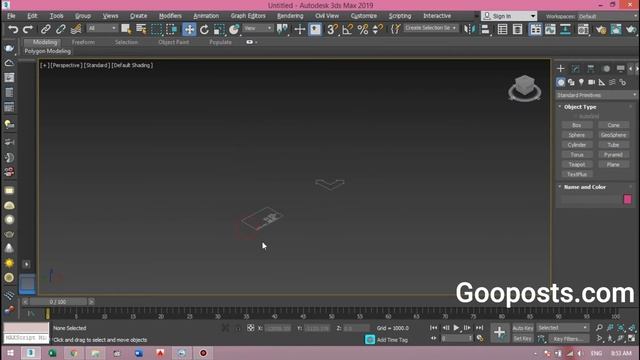Open the Key Filters dialog
This screenshot has width=640, height=360.
[x=569, y=339]
